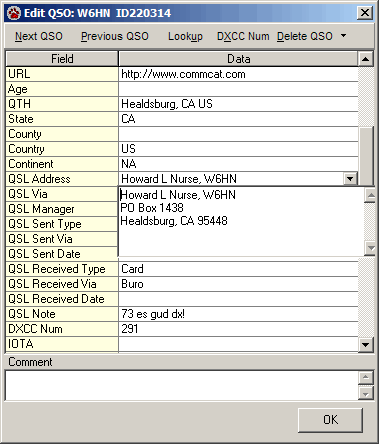379x444 pixels.
Task: Edit QTH value Healdsburg, CA US
Action: point(238,104)
